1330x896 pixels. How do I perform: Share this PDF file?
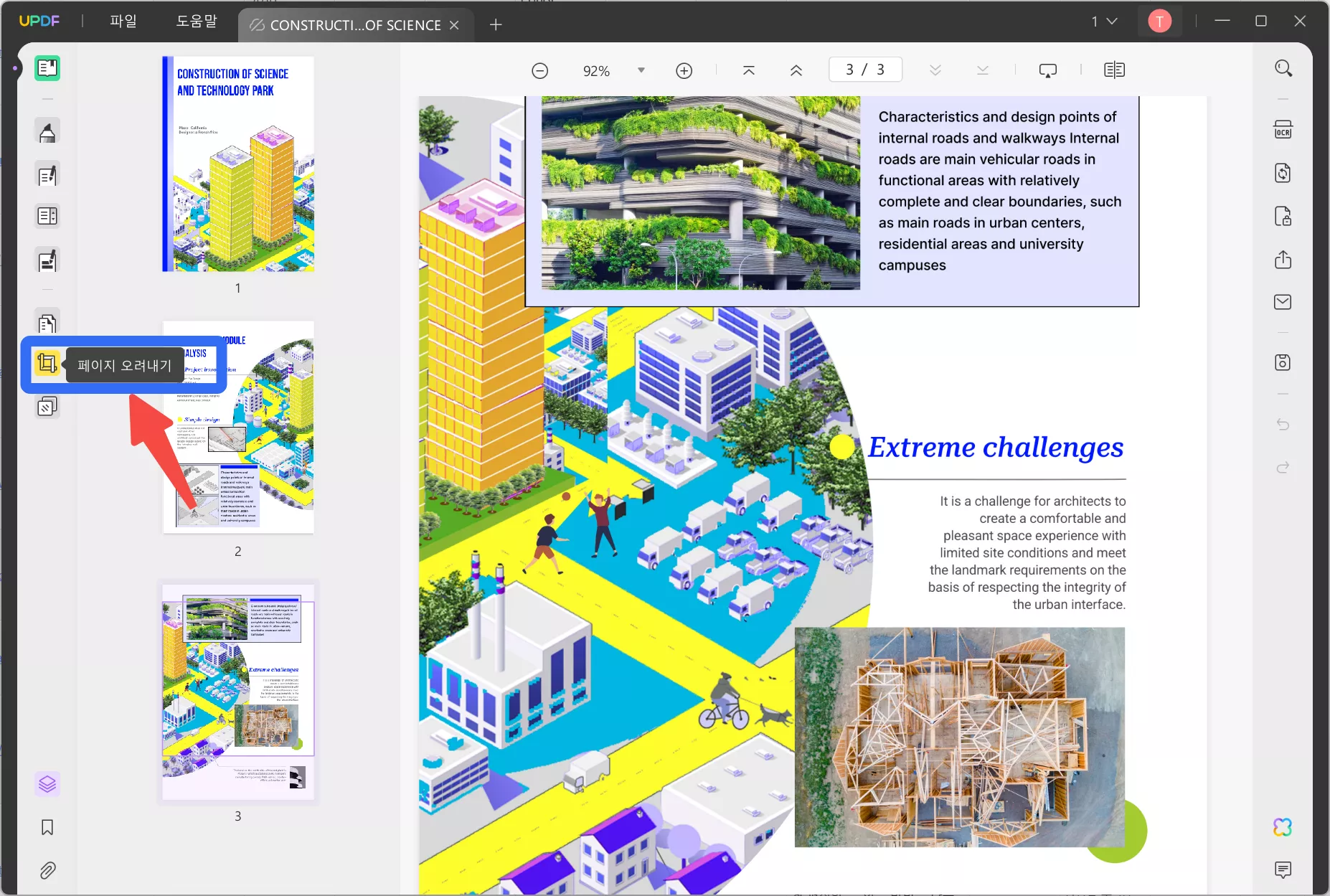pyautogui.click(x=1283, y=259)
